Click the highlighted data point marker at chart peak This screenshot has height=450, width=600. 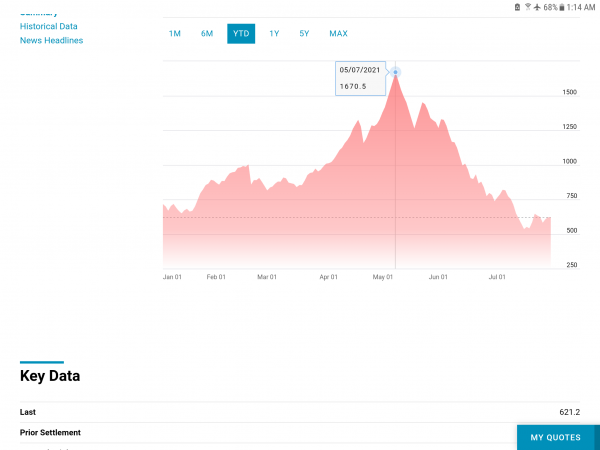(396, 72)
